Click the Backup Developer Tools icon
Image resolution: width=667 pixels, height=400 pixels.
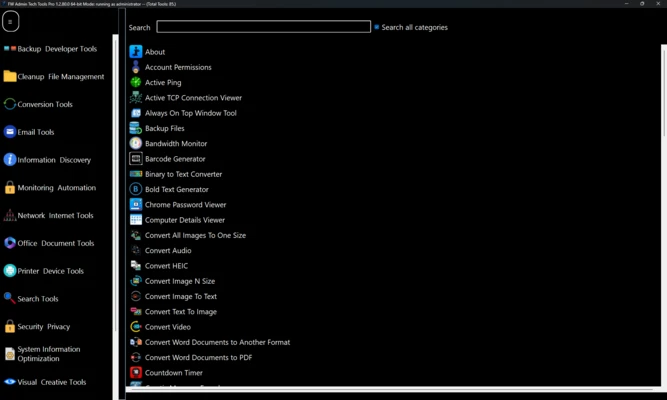click(x=10, y=49)
